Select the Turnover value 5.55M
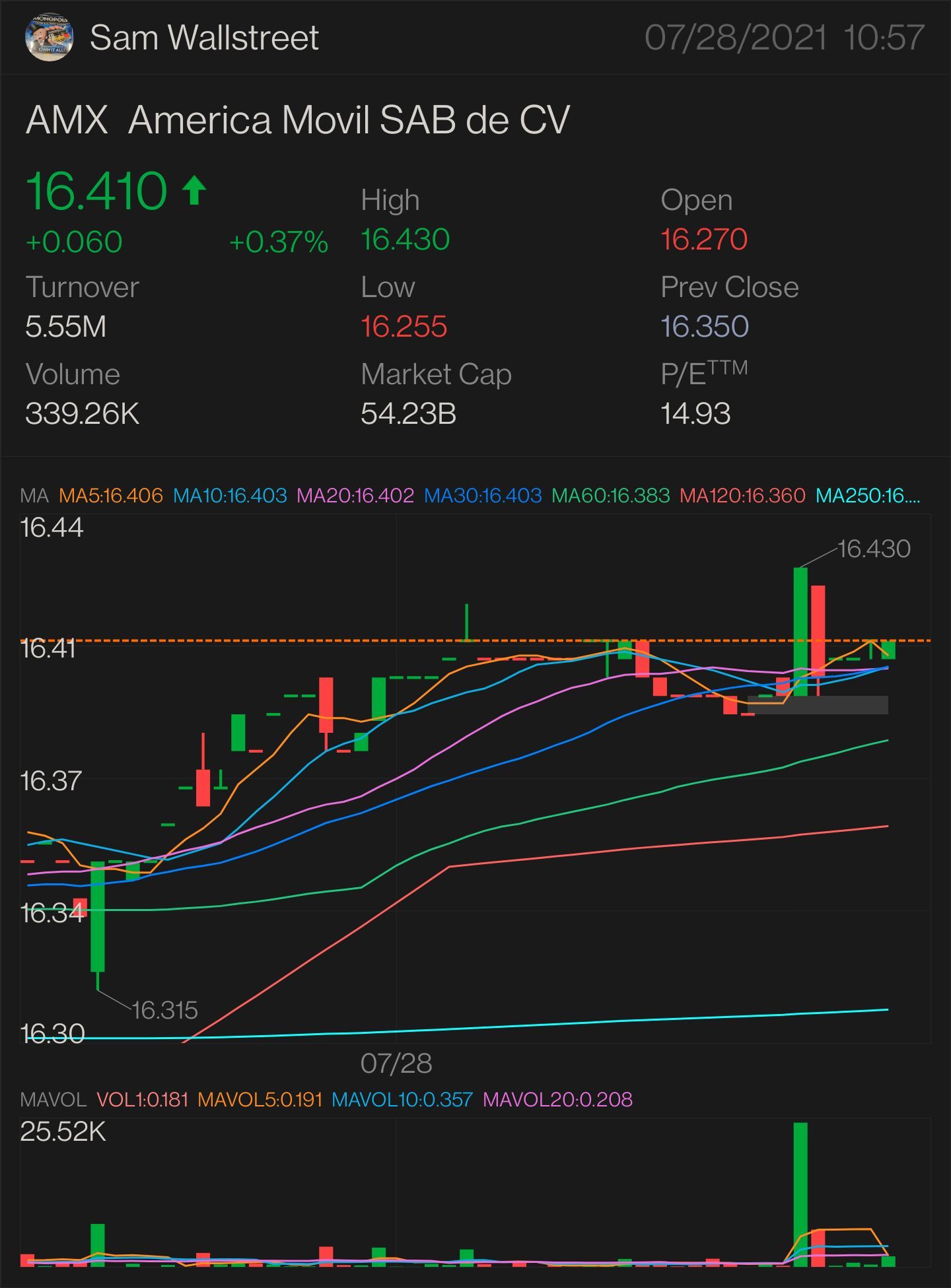Viewport: 951px width, 1288px height. [x=65, y=326]
